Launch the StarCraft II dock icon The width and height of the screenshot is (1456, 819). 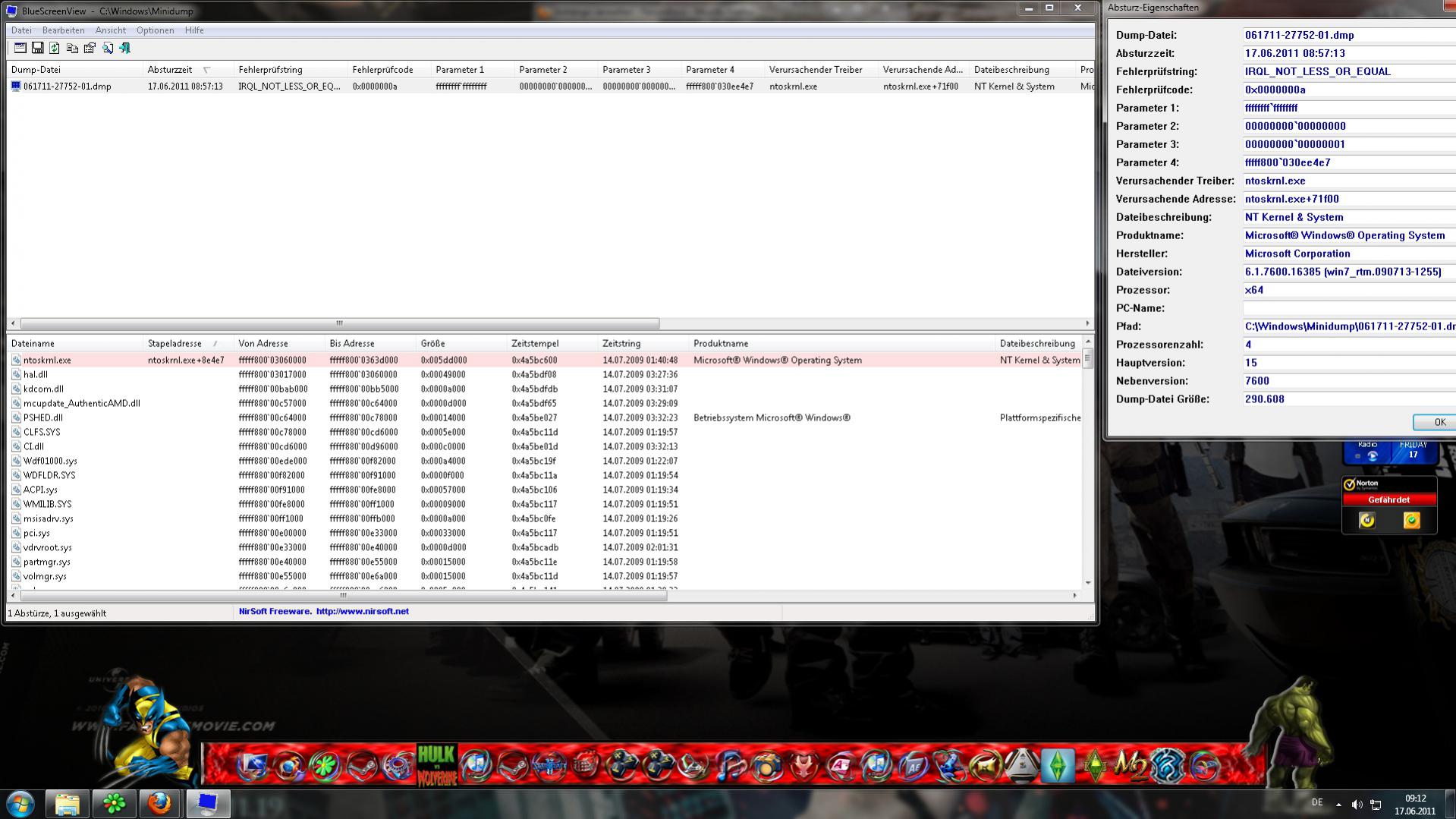(x=549, y=766)
